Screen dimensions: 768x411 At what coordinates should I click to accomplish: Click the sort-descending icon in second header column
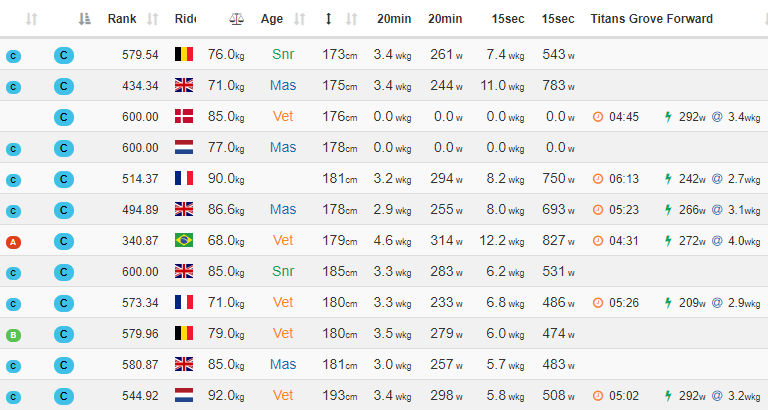click(x=84, y=19)
